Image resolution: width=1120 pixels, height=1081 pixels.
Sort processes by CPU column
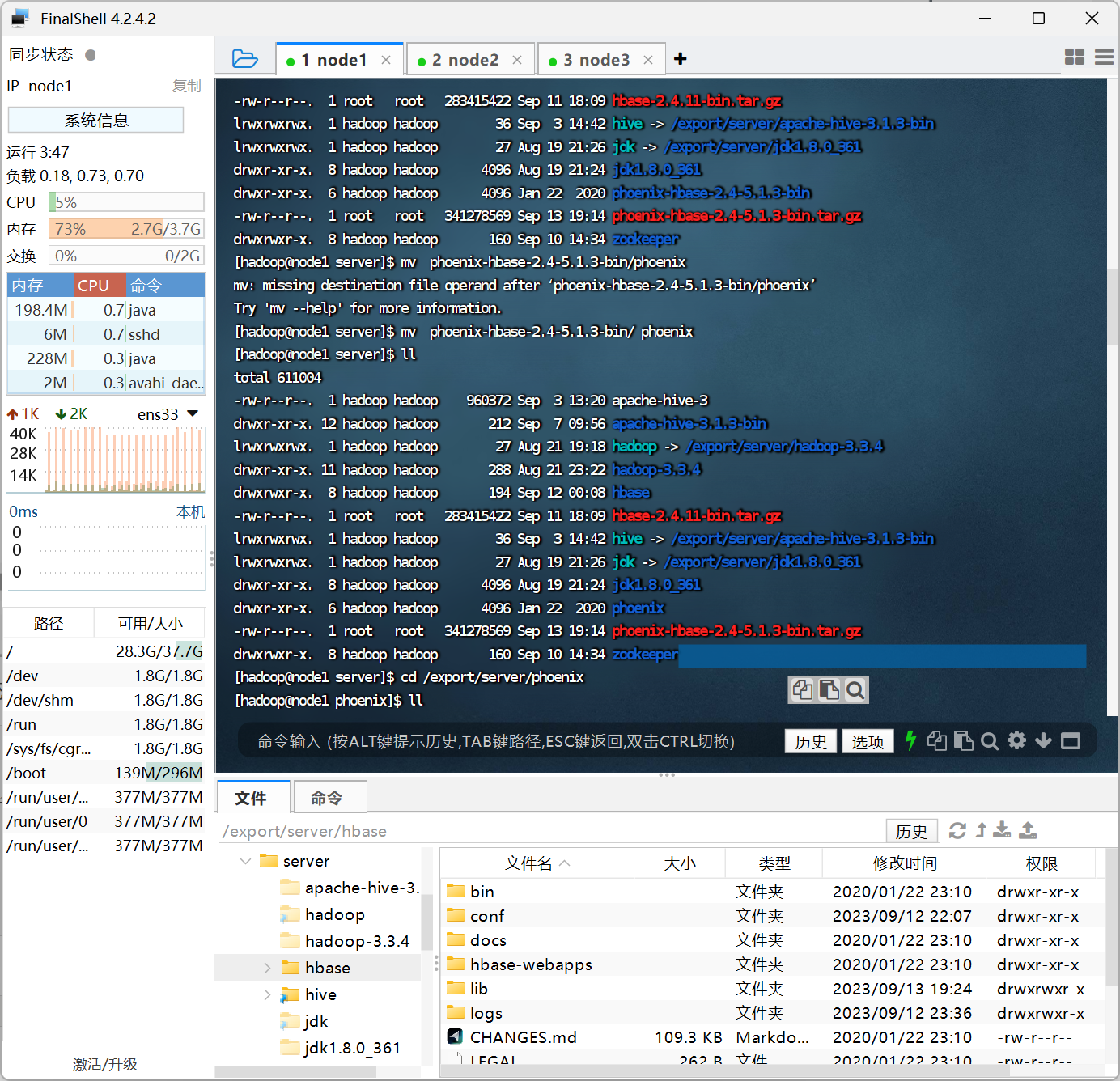pyautogui.click(x=100, y=285)
